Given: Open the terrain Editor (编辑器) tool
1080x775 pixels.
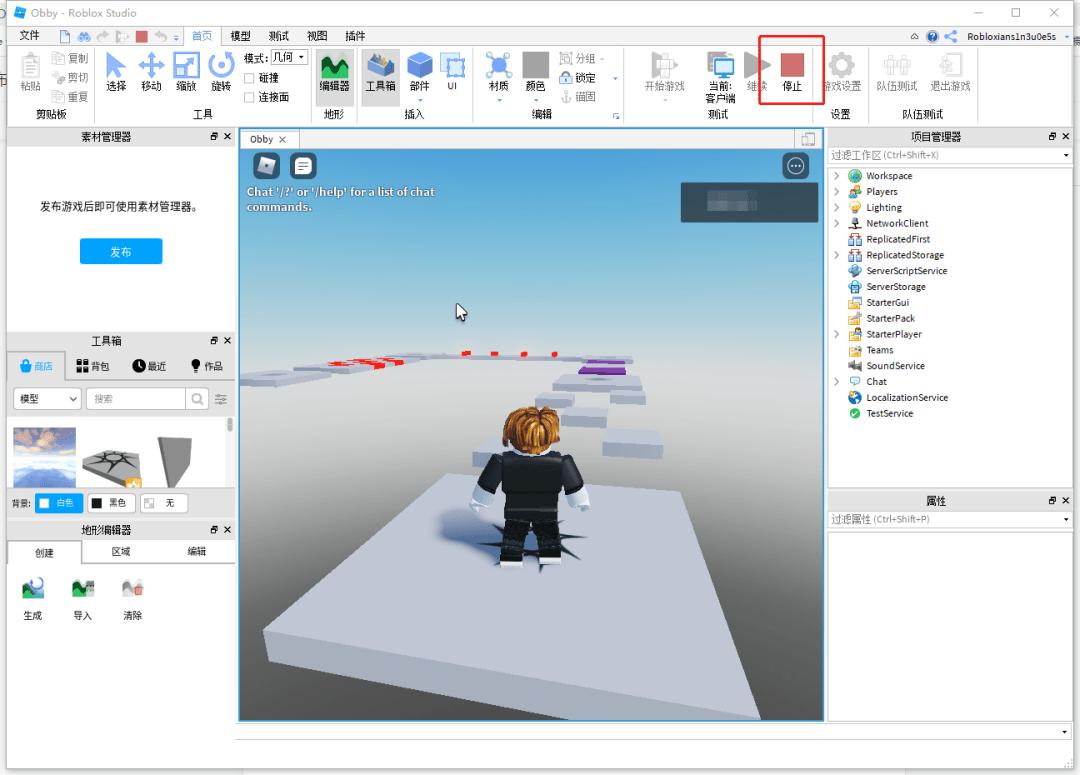Looking at the screenshot, I should click(x=334, y=70).
